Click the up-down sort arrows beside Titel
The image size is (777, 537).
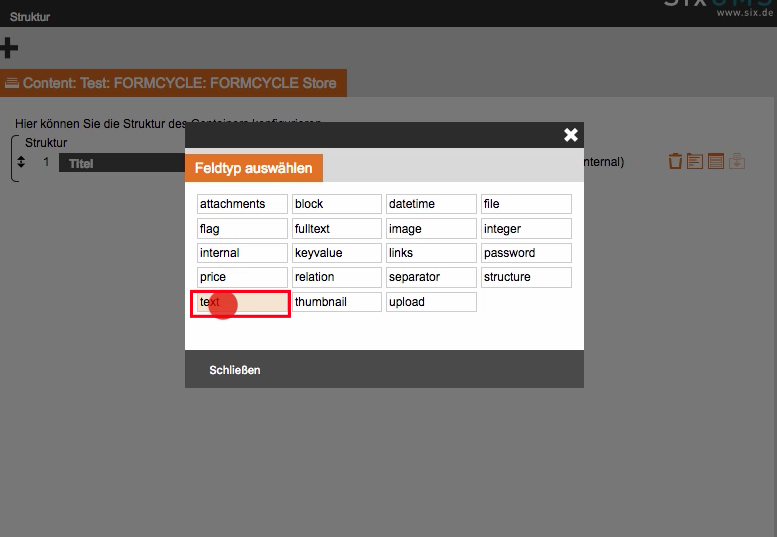tap(22, 162)
